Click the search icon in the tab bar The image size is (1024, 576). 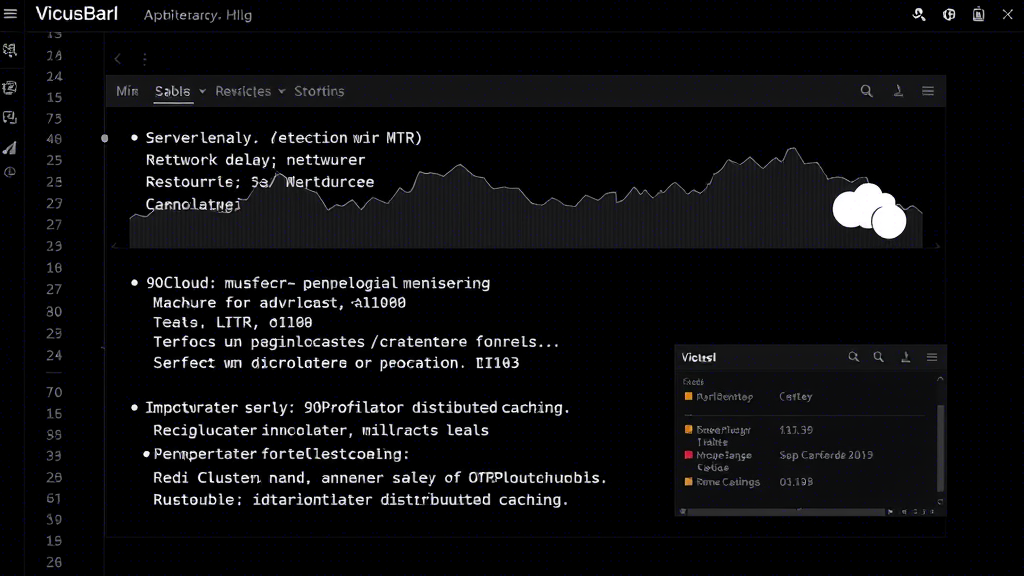(867, 91)
